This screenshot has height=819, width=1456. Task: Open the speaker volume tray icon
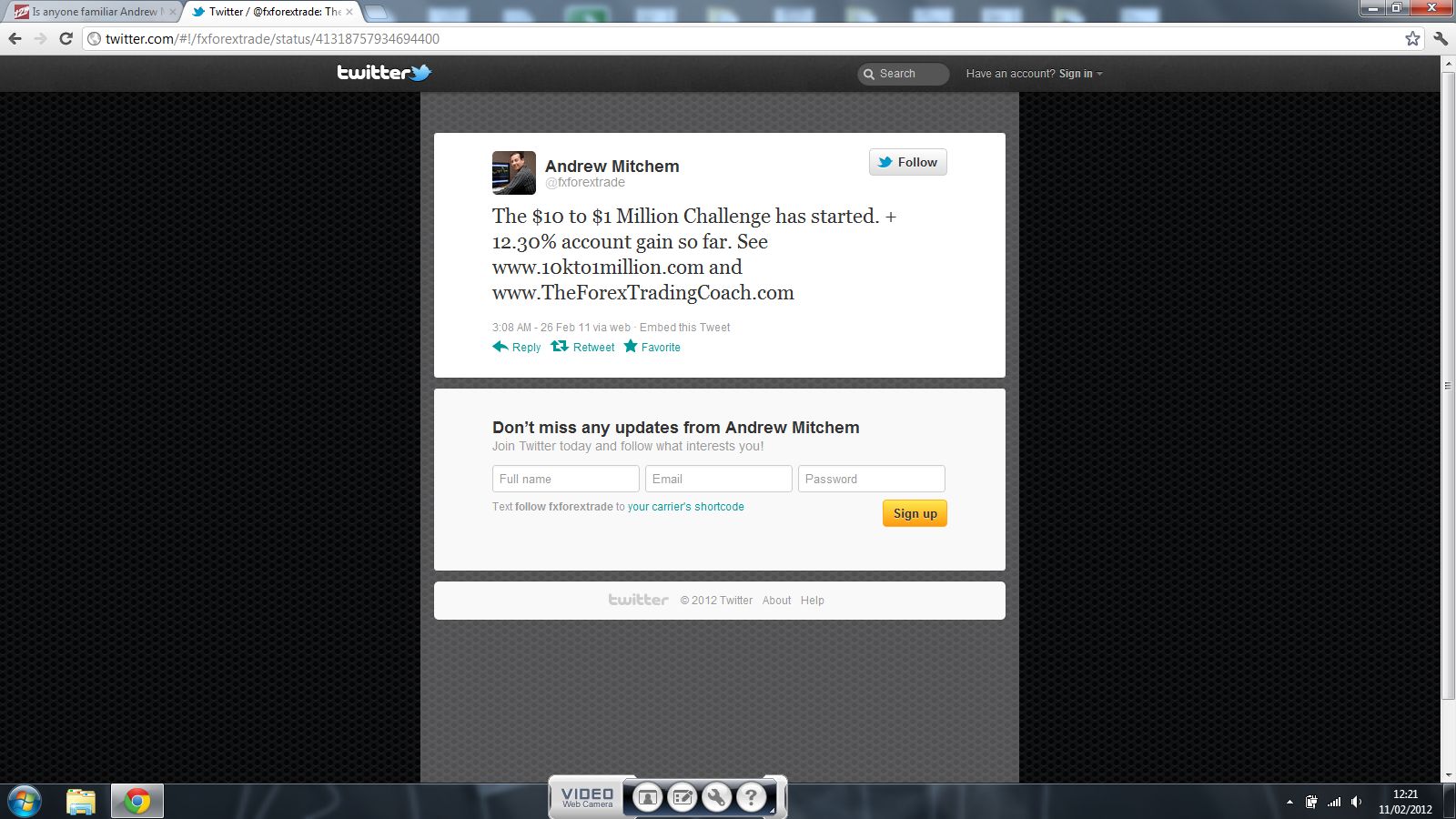click(x=1356, y=802)
